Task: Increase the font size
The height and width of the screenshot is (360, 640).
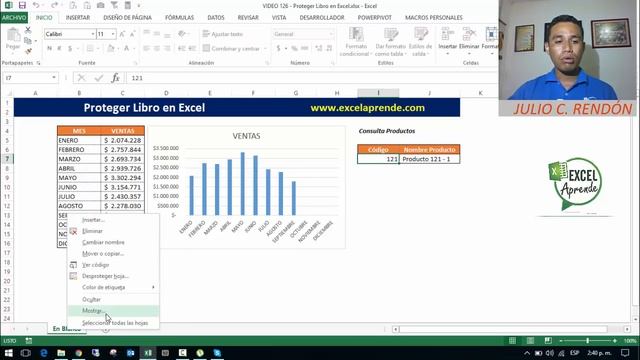Action: pos(122,34)
